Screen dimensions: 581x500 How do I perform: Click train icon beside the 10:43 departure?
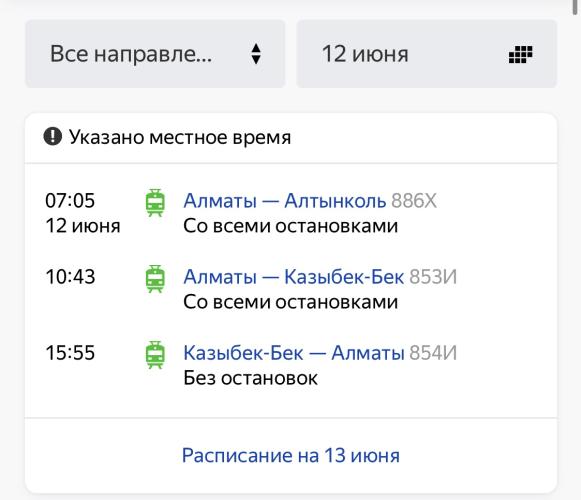(155, 279)
